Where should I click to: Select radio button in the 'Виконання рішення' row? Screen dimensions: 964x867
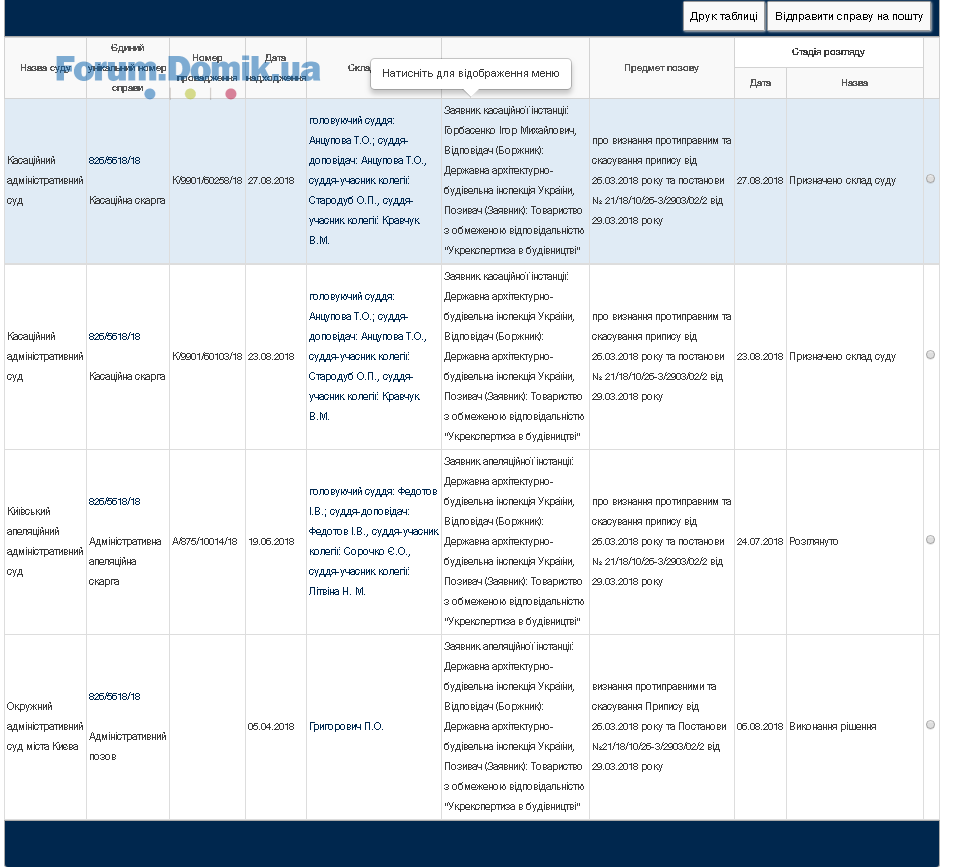click(930, 725)
